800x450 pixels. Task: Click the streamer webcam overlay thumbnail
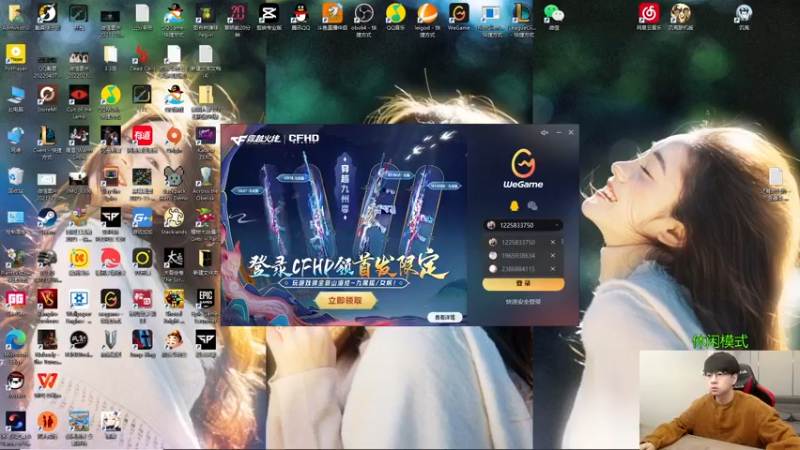719,399
